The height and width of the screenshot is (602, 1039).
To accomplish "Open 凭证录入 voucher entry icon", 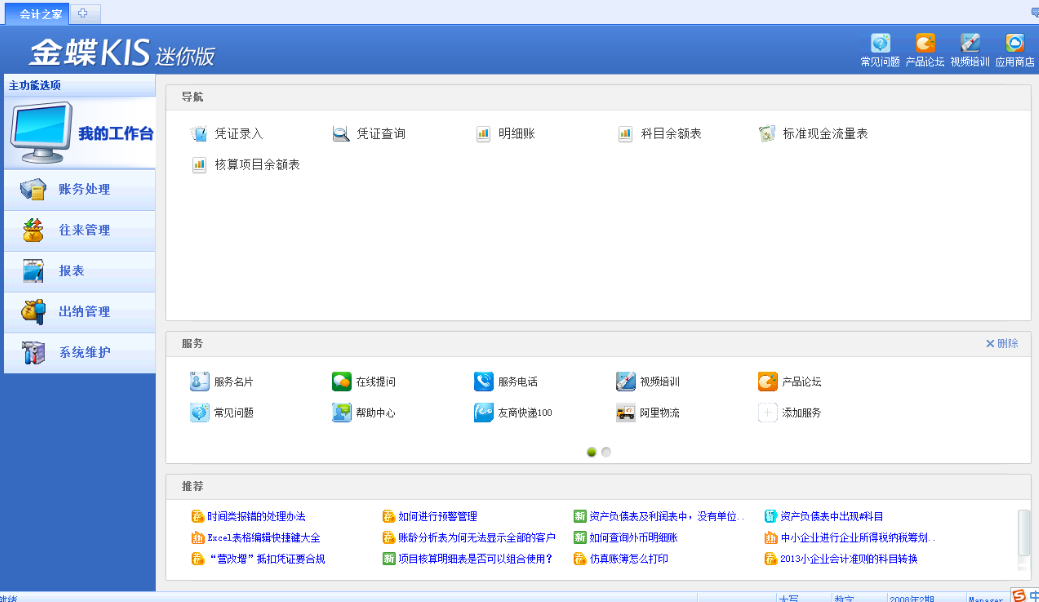I will click(x=199, y=134).
